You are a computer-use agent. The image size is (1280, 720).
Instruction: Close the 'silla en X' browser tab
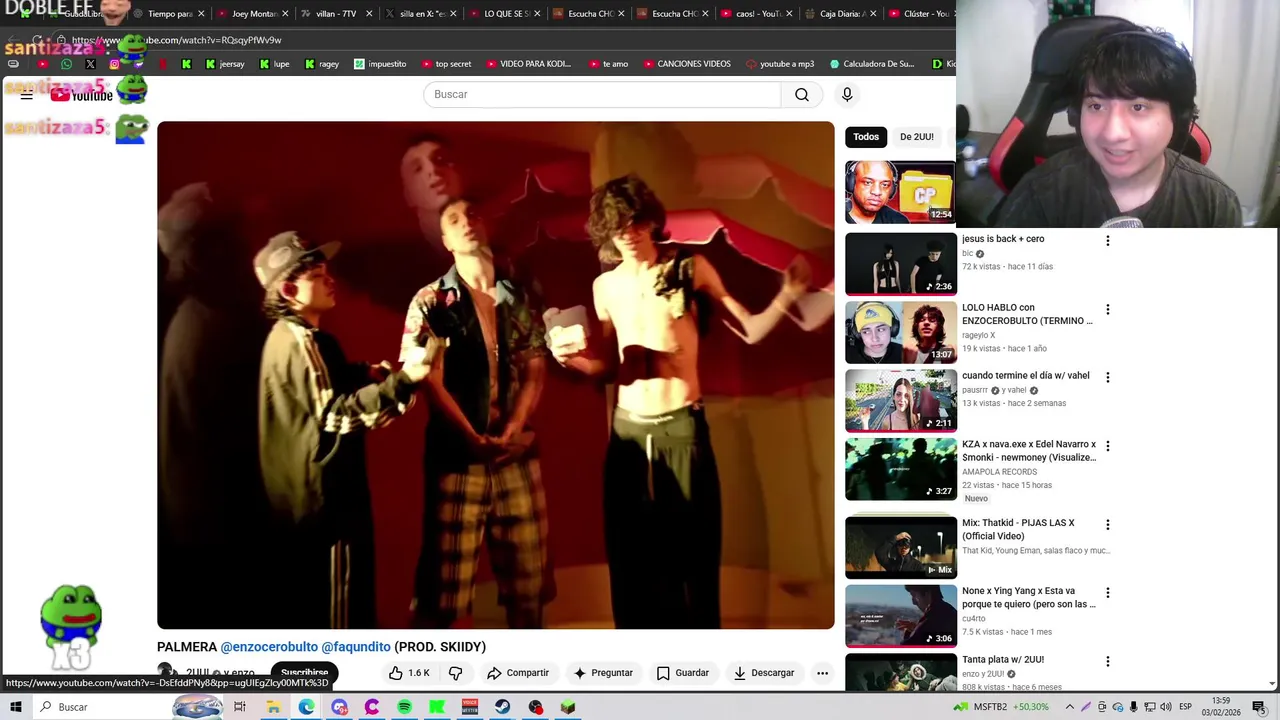pos(453,14)
